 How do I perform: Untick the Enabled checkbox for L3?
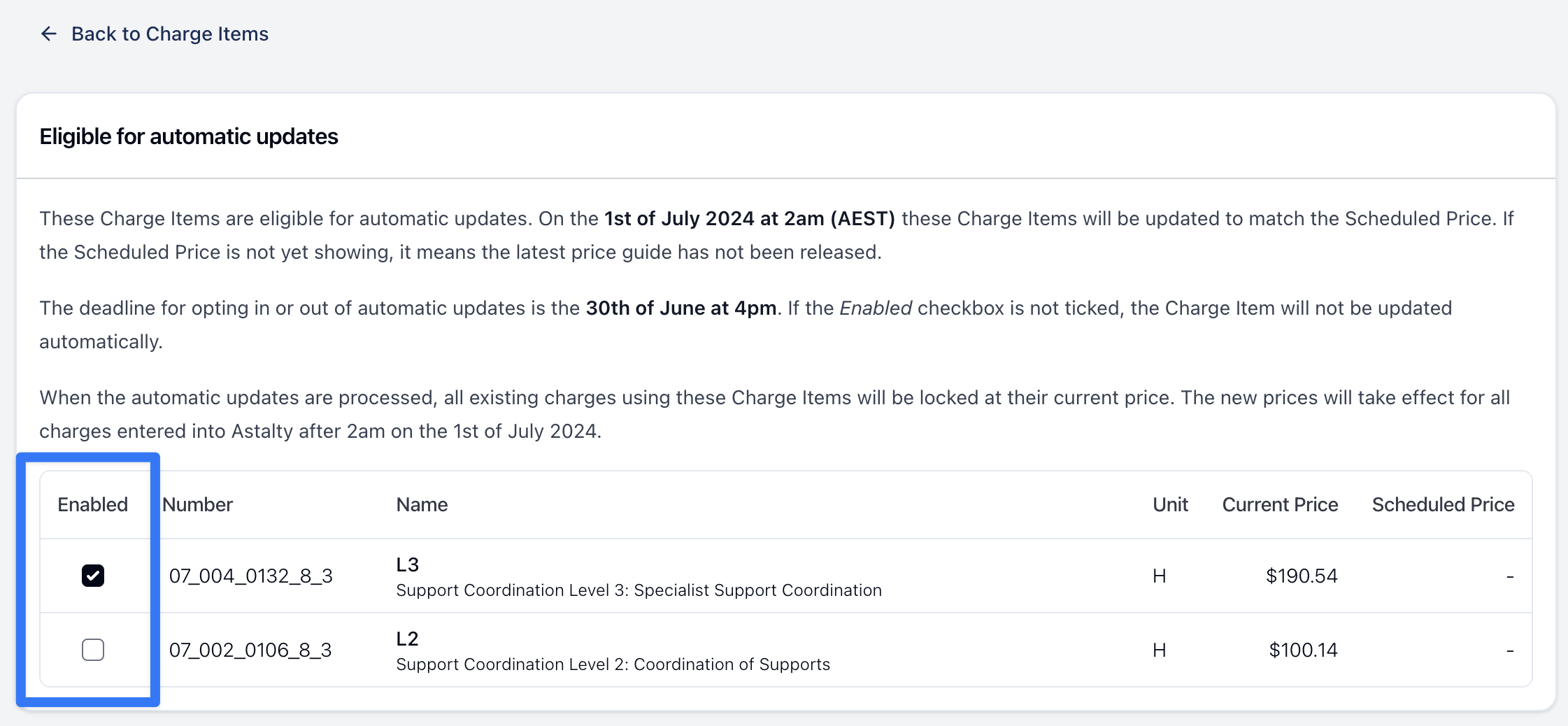click(x=93, y=576)
